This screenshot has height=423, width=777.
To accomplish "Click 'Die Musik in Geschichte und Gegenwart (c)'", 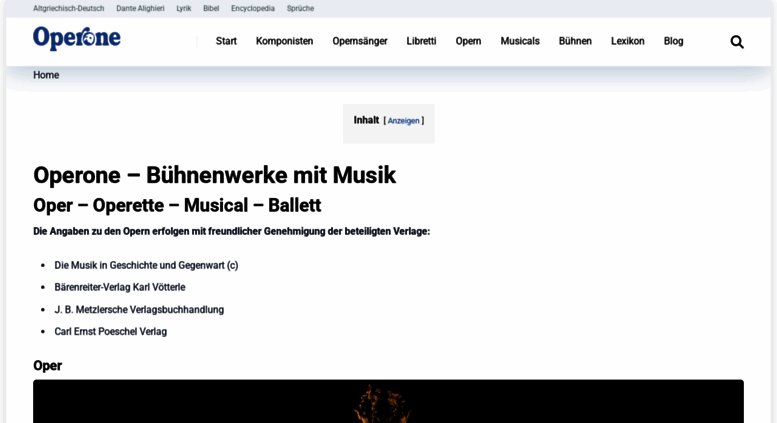I will click(x=146, y=265).
